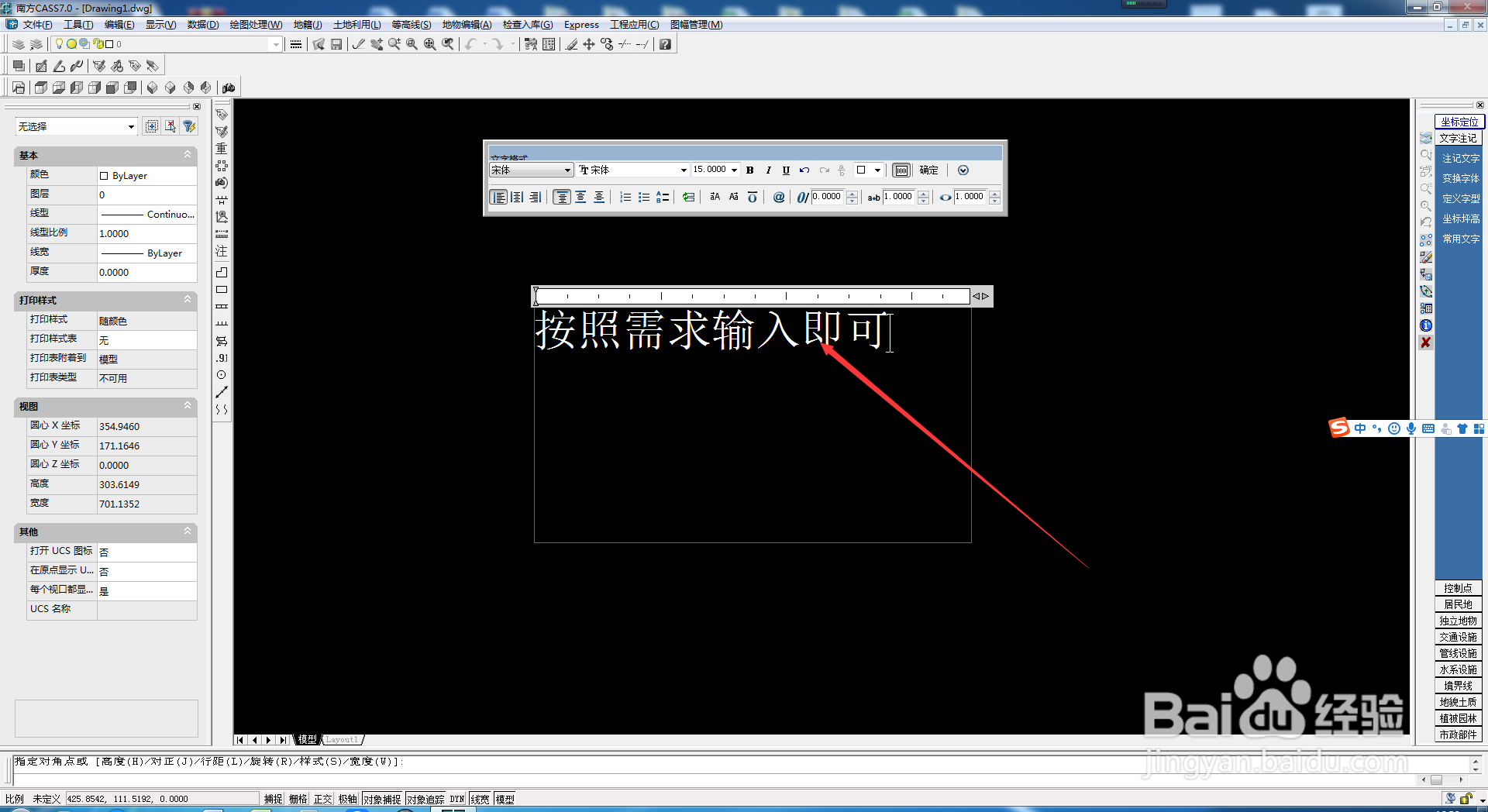Increase the oblique angle spinner value
The image size is (1488, 812).
tap(852, 194)
